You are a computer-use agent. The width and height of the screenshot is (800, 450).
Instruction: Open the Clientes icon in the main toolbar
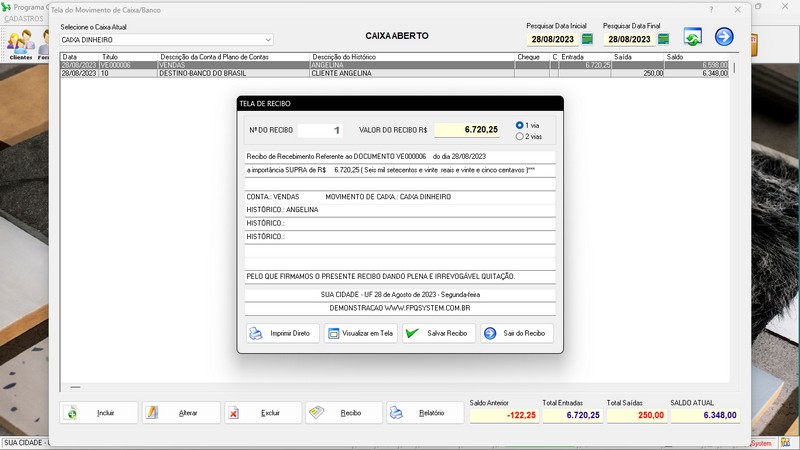pos(20,43)
